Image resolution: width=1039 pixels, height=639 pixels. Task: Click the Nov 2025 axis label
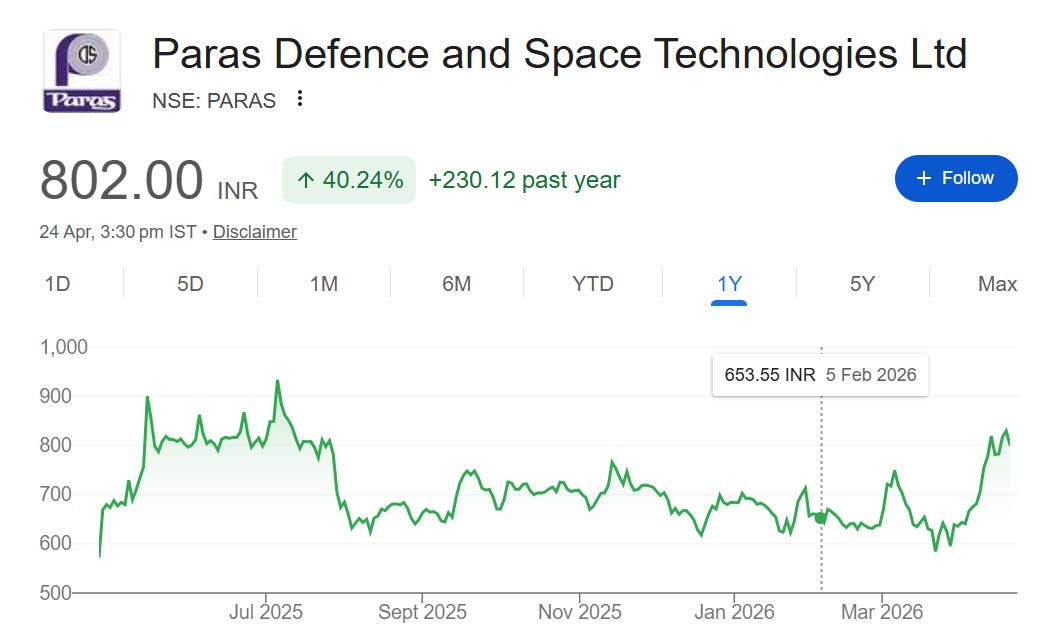580,612
